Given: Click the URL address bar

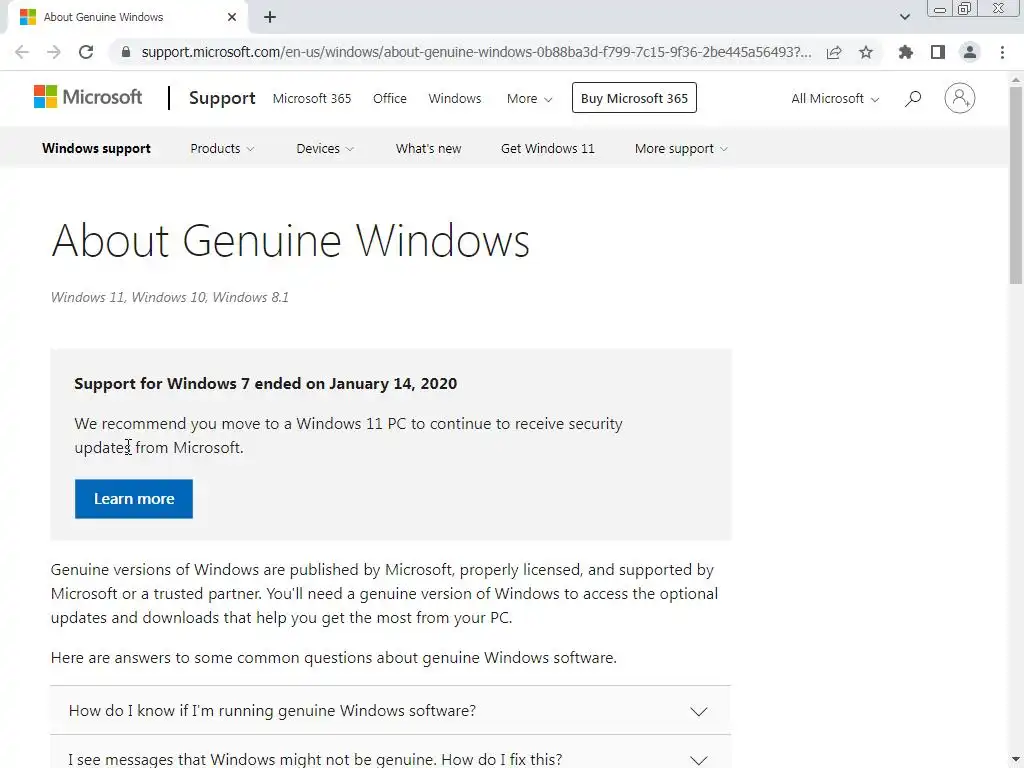Looking at the screenshot, I should pos(476,52).
